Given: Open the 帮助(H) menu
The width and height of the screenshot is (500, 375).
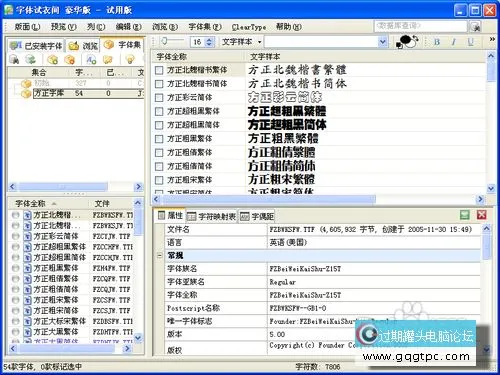Looking at the screenshot, I should pos(289,27).
